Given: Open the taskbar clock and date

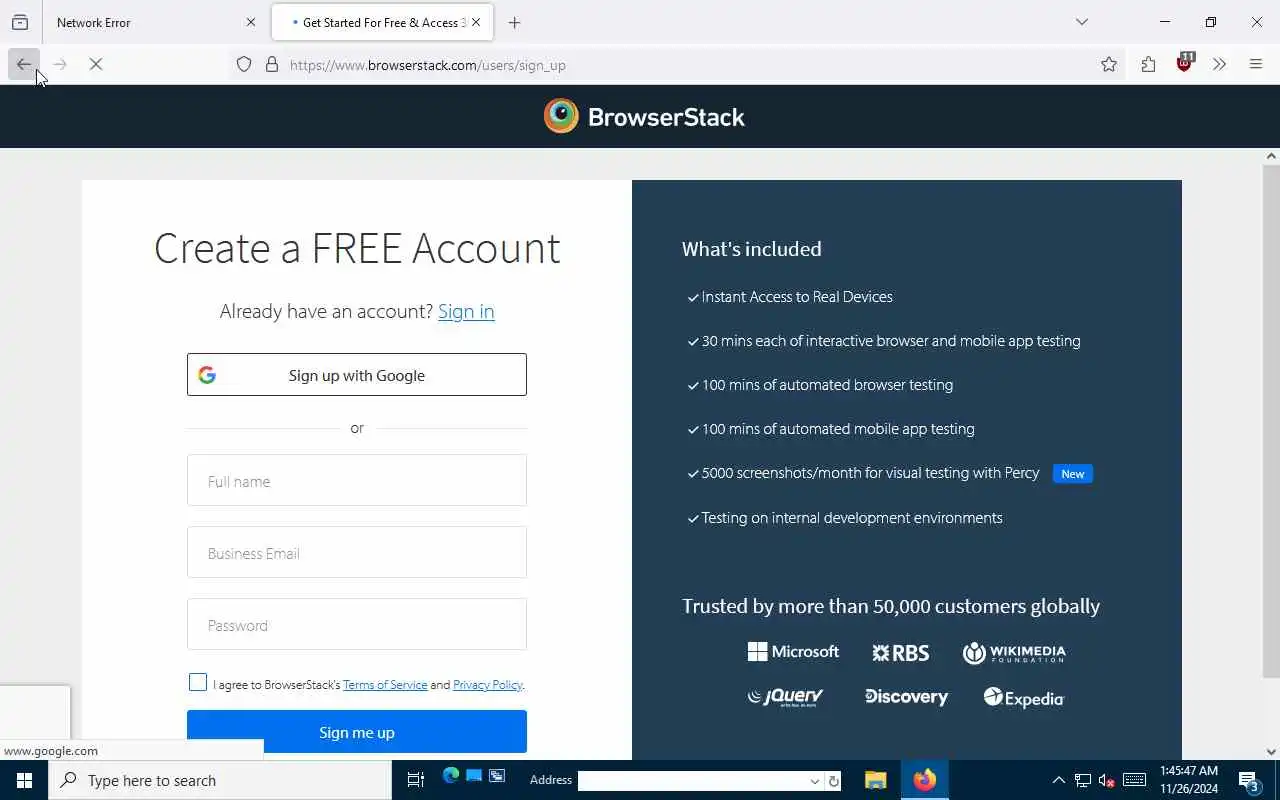Looking at the screenshot, I should click(1189, 780).
